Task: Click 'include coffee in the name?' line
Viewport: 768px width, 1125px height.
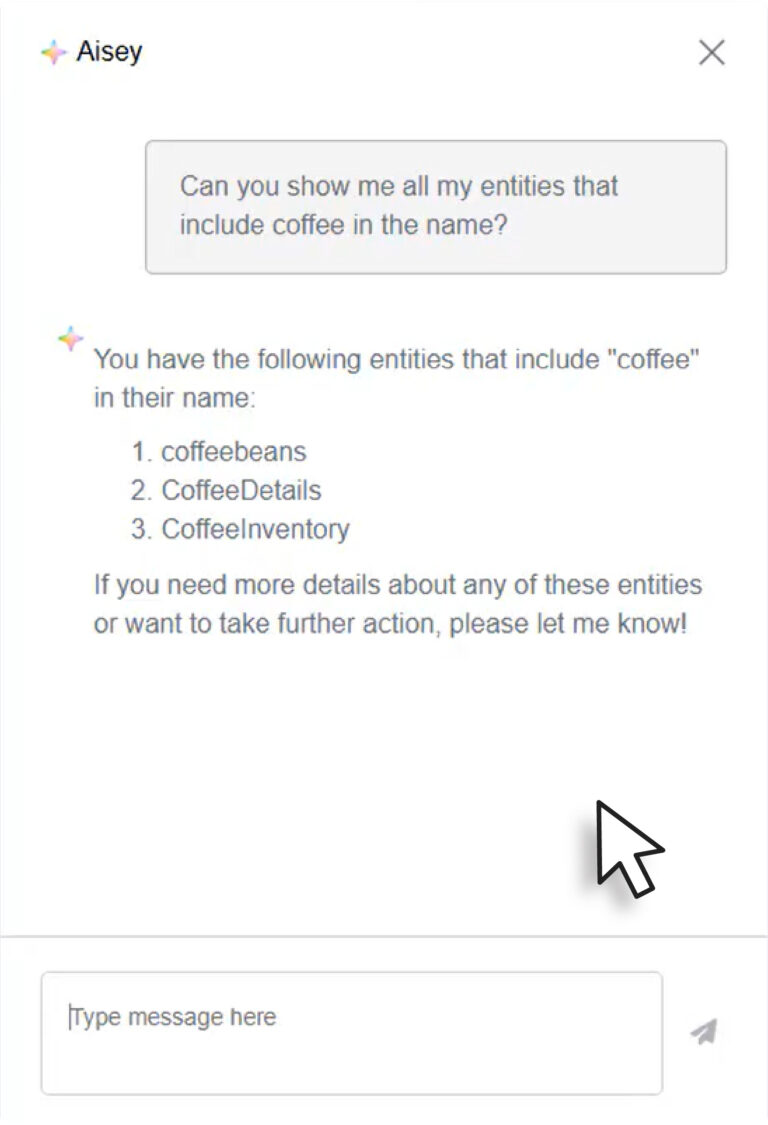Action: 343,225
